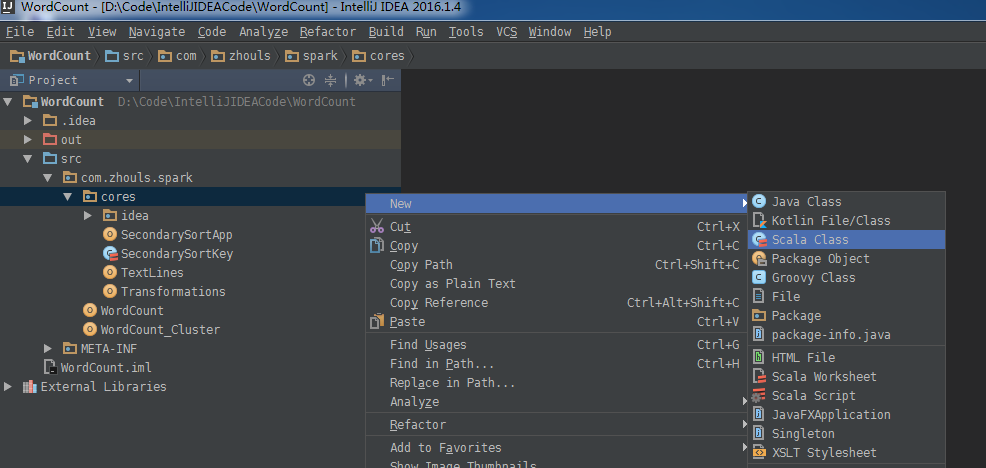Click the Singleton template icon
The height and width of the screenshot is (468, 986).
[760, 433]
